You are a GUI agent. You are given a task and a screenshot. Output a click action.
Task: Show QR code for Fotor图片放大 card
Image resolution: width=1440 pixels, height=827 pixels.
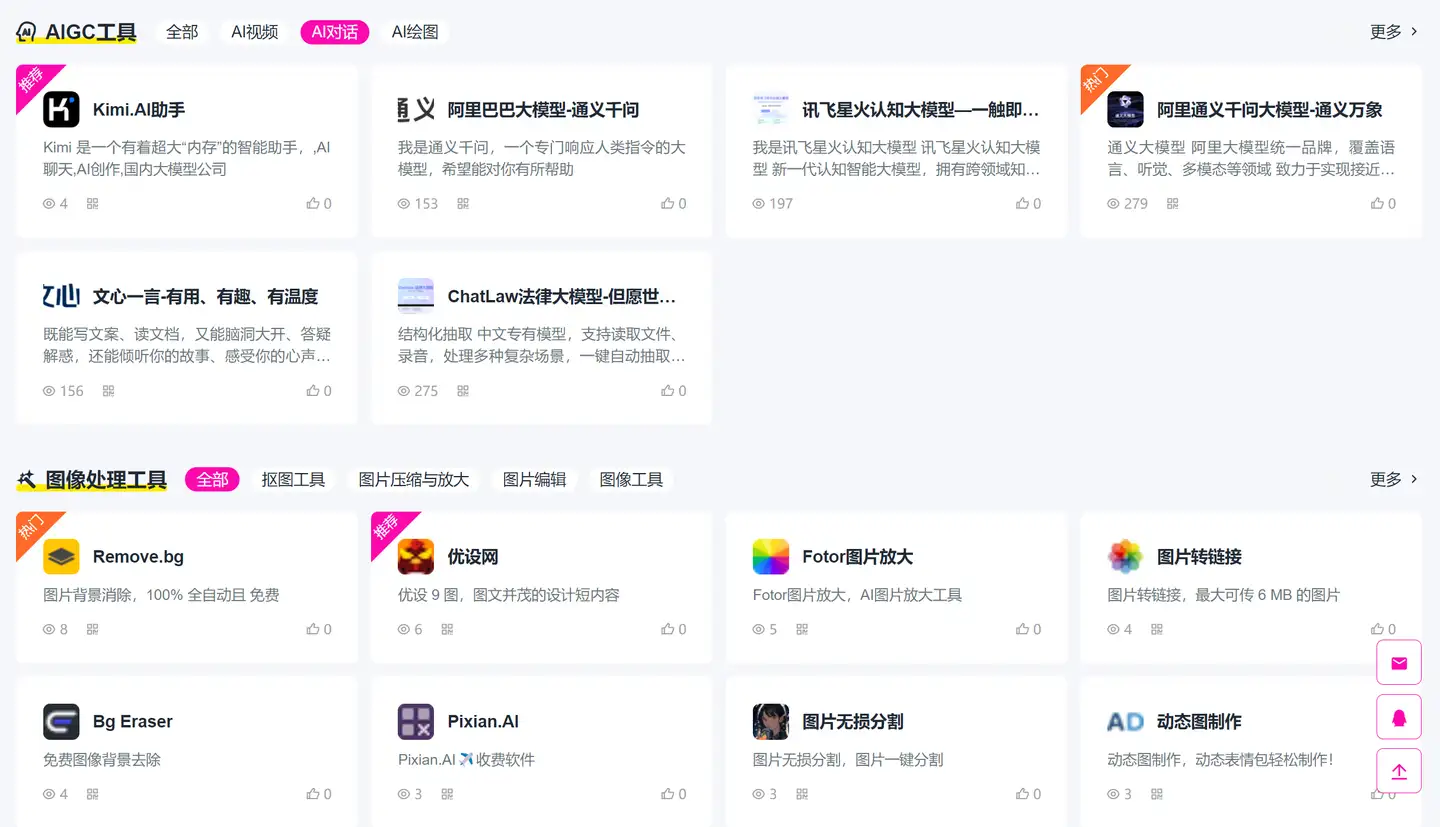[x=802, y=629]
